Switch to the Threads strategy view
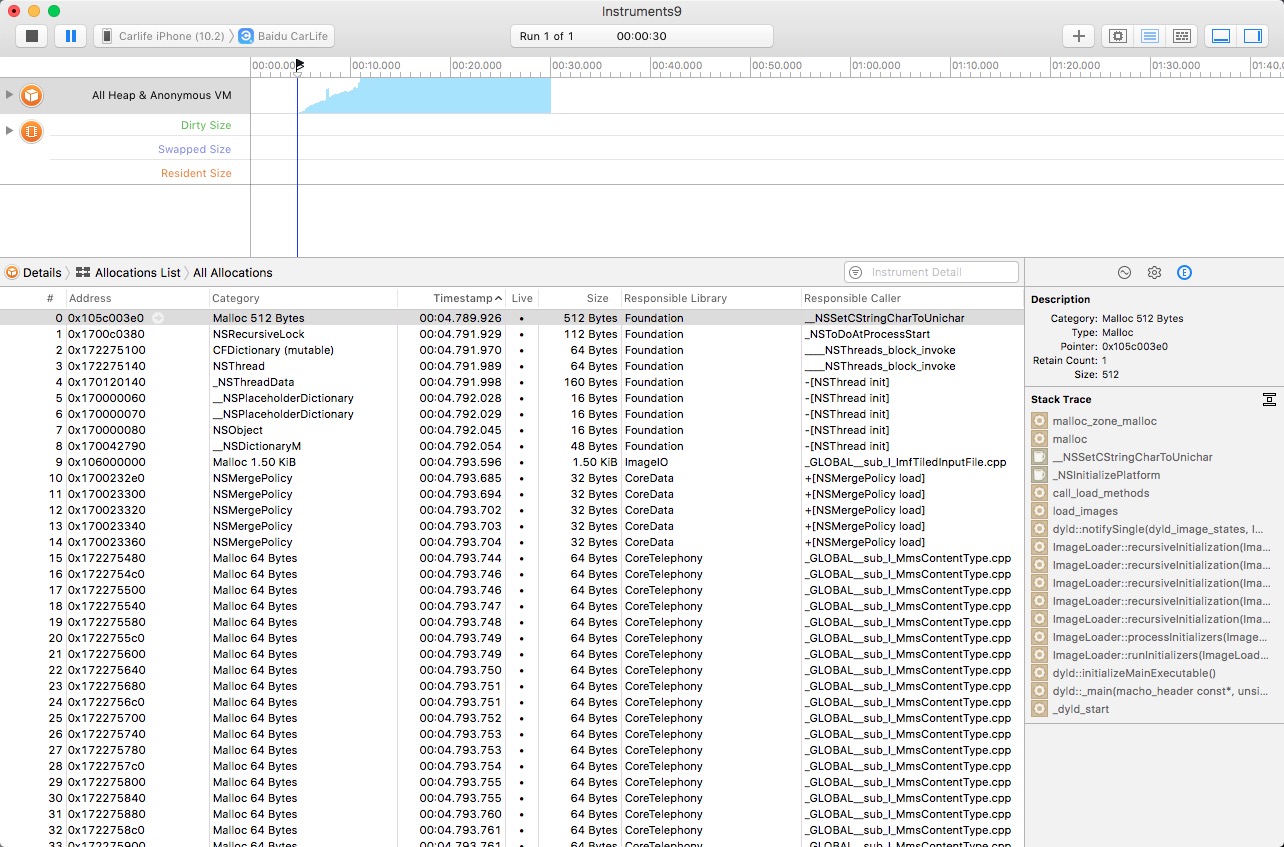The height and width of the screenshot is (847, 1284). pyautogui.click(x=1181, y=36)
